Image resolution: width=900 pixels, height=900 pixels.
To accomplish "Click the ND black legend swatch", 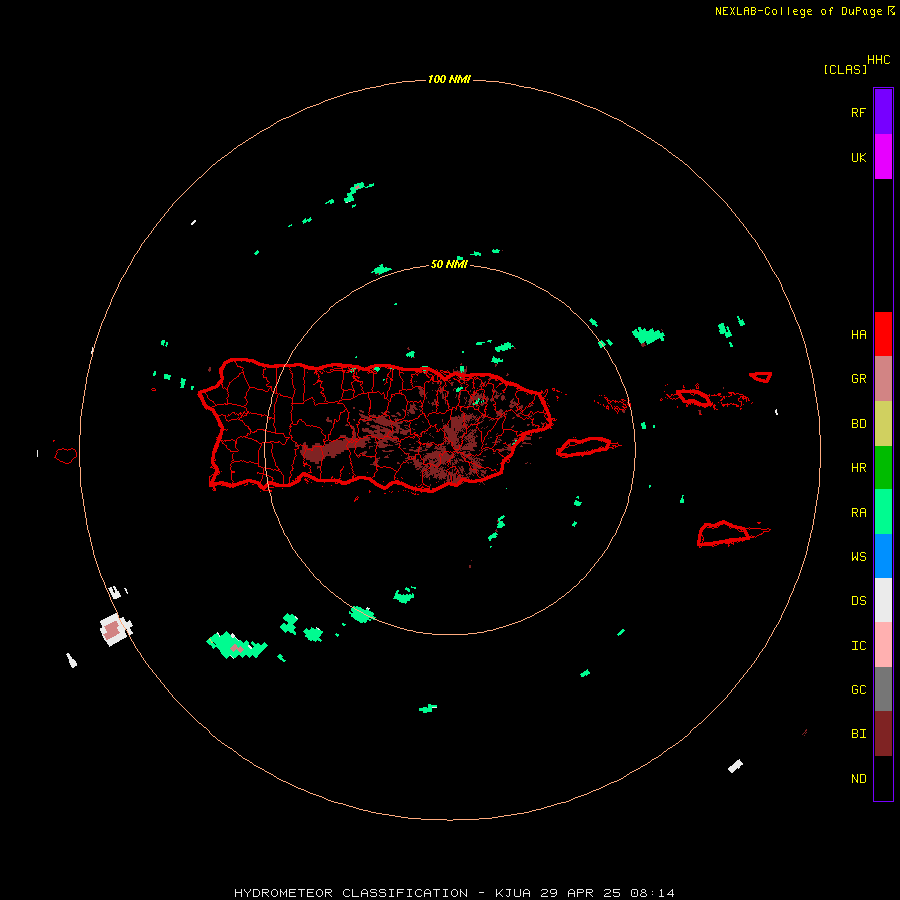I will (883, 778).
